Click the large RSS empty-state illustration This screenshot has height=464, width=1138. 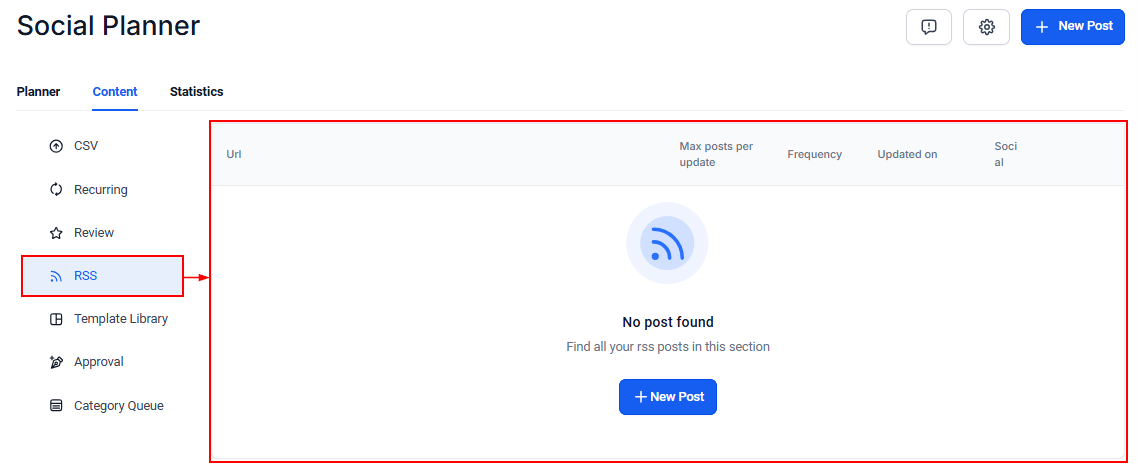(x=667, y=243)
